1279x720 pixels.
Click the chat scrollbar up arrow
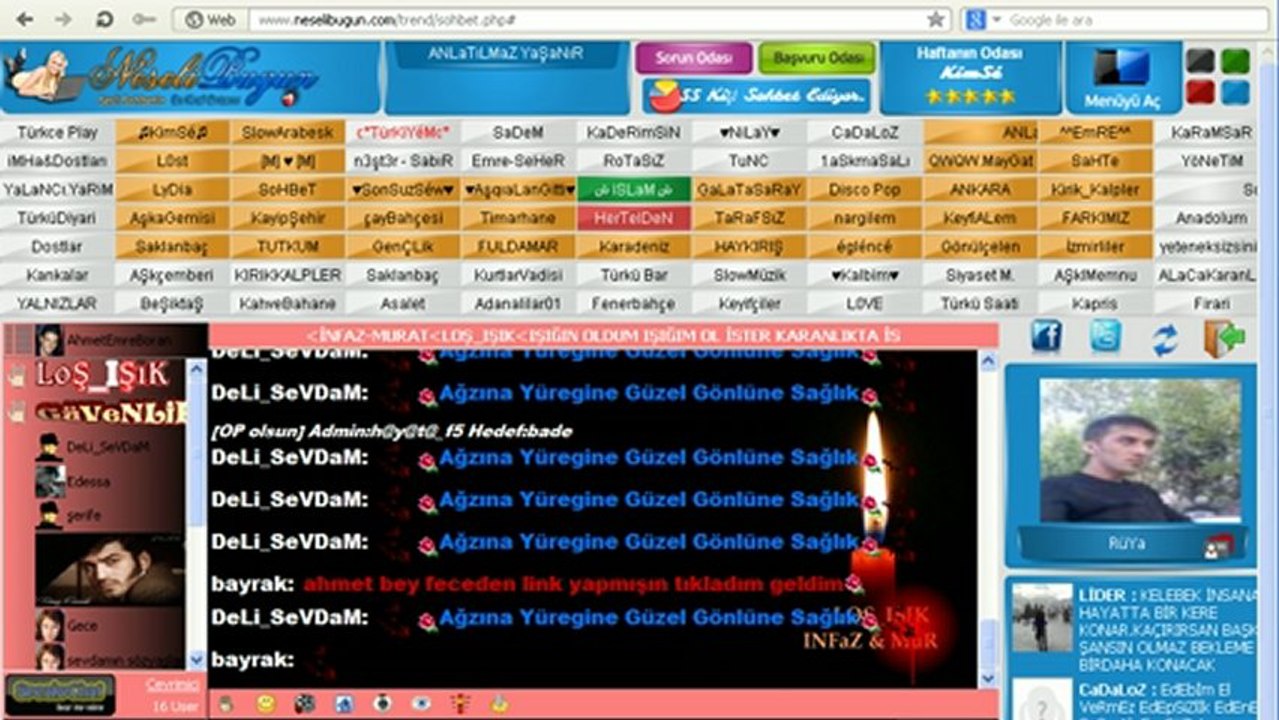tap(988, 361)
